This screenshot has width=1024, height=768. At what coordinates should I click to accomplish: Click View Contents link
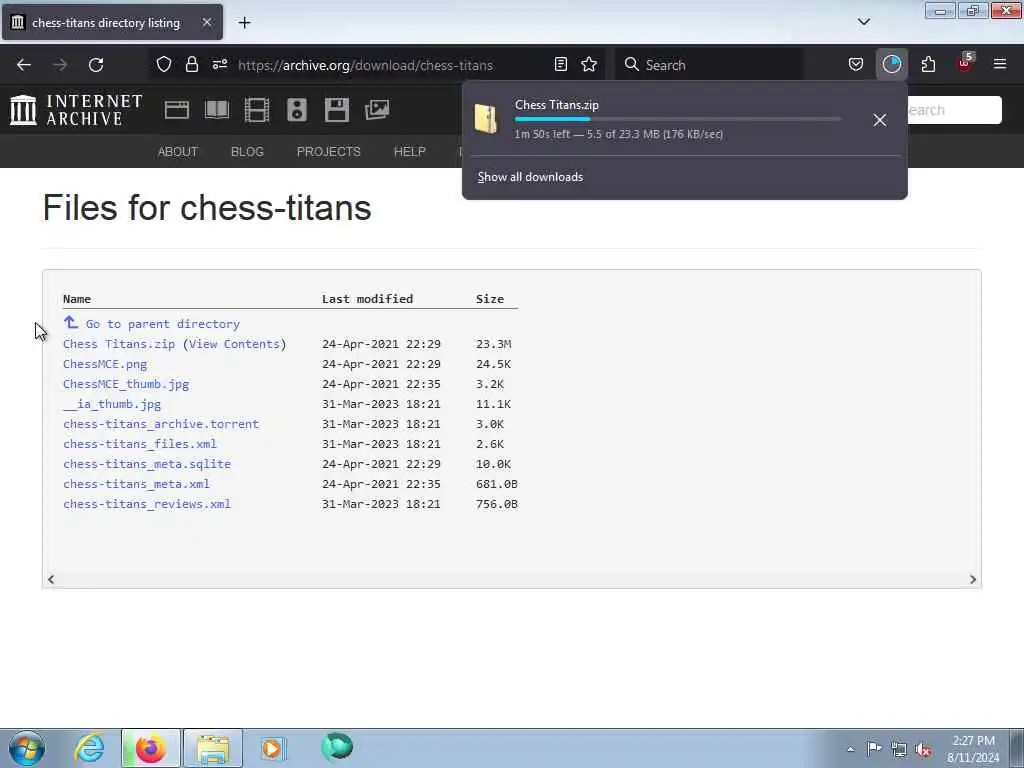click(234, 344)
